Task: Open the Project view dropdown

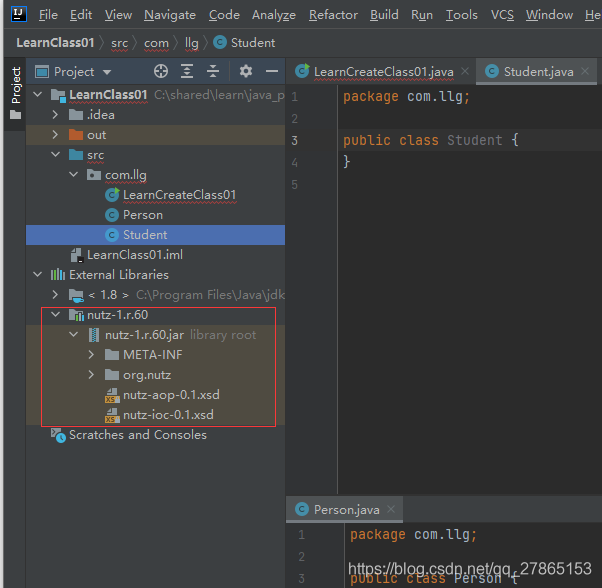Action: click(107, 72)
